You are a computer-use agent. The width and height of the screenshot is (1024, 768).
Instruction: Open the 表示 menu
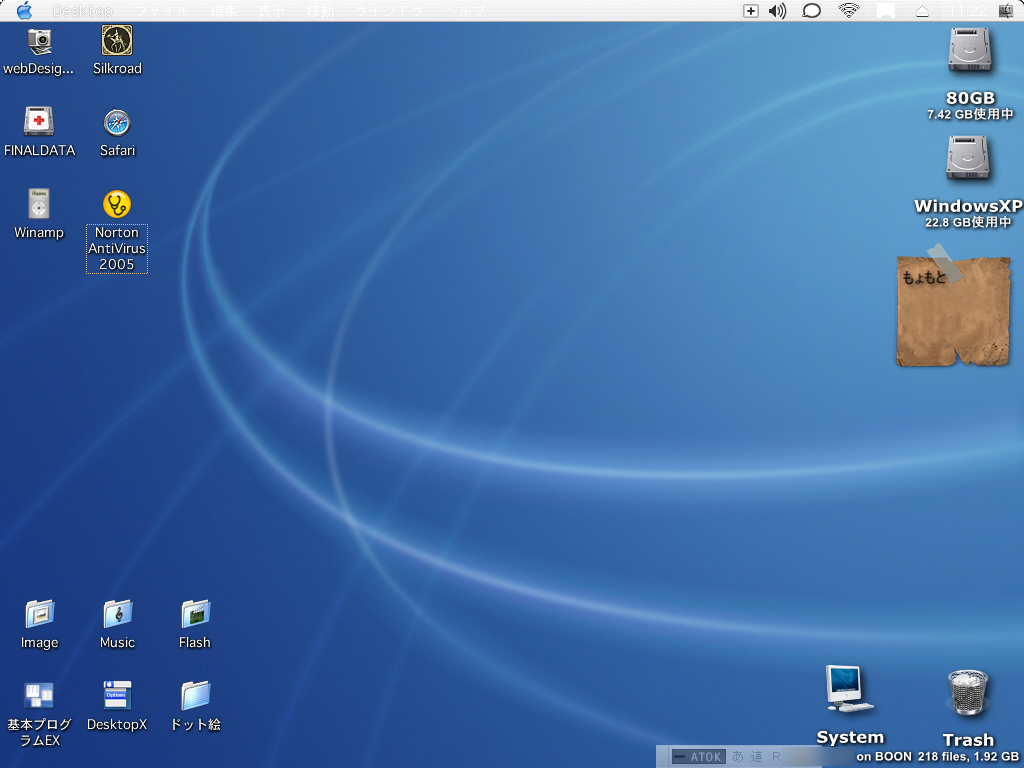point(272,11)
